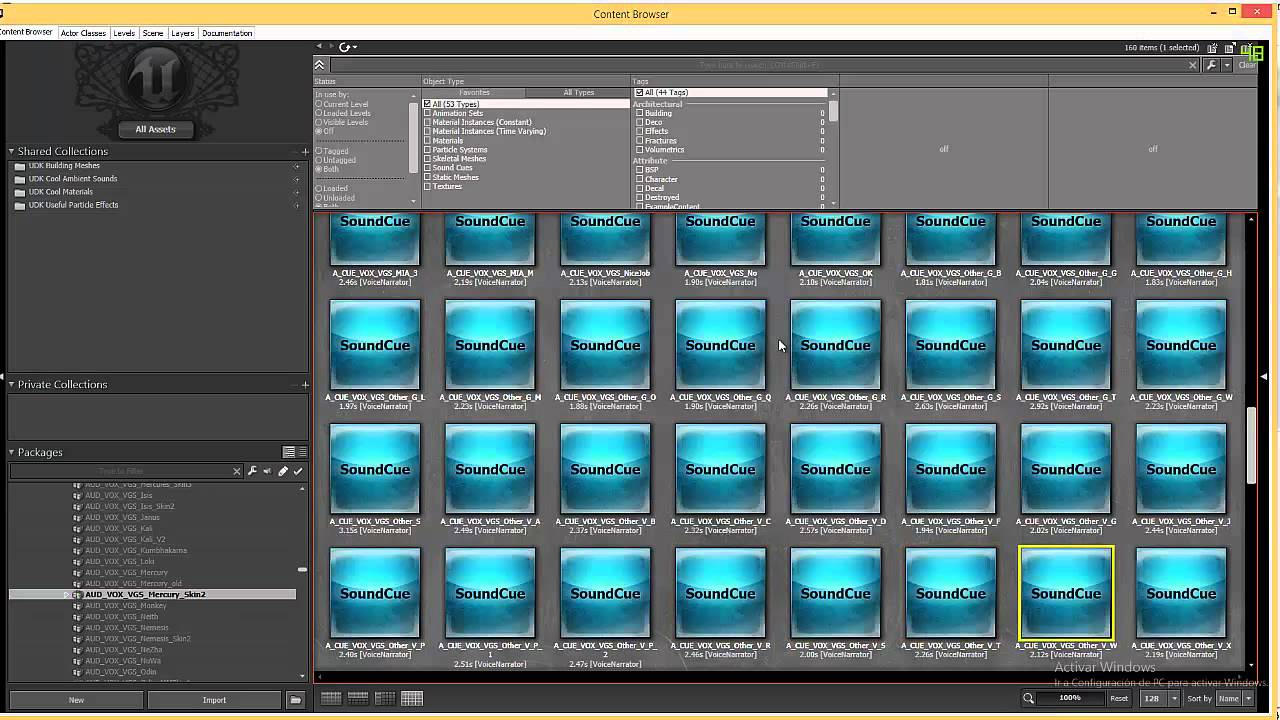
Task: Switch to the Levels tab
Action: tap(124, 33)
